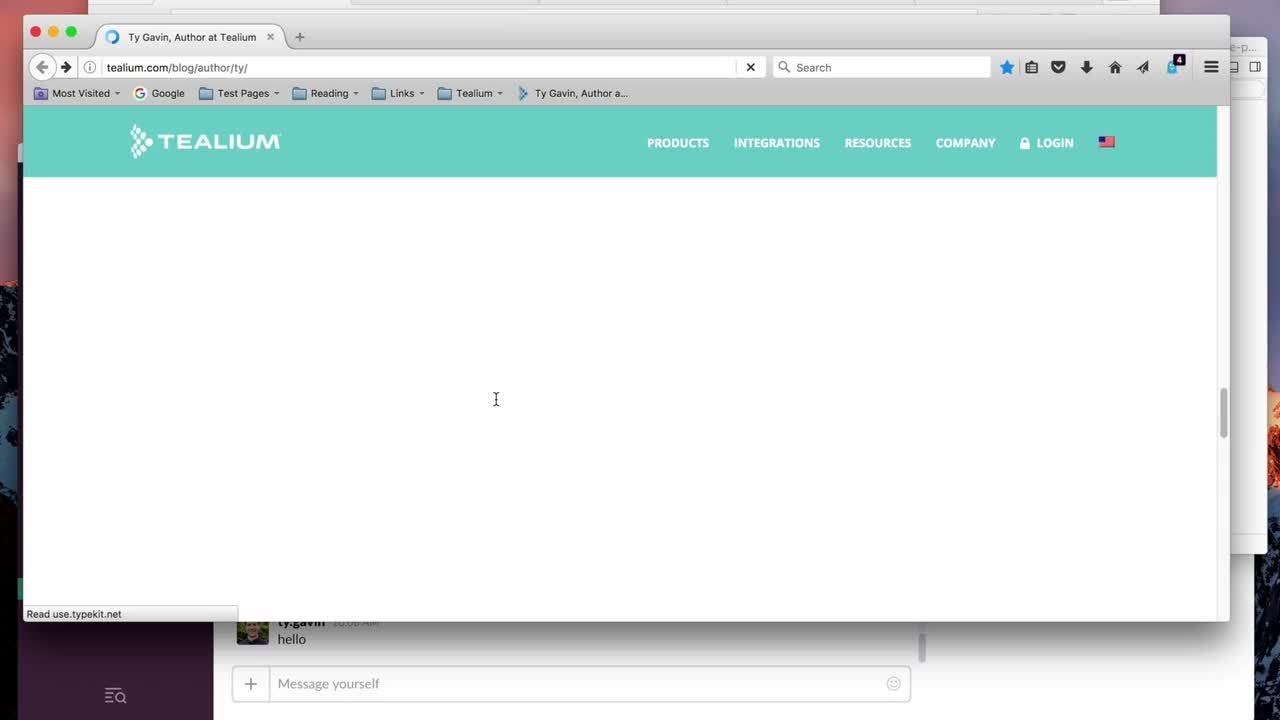Open the extension icon with badge 4

[1174, 66]
